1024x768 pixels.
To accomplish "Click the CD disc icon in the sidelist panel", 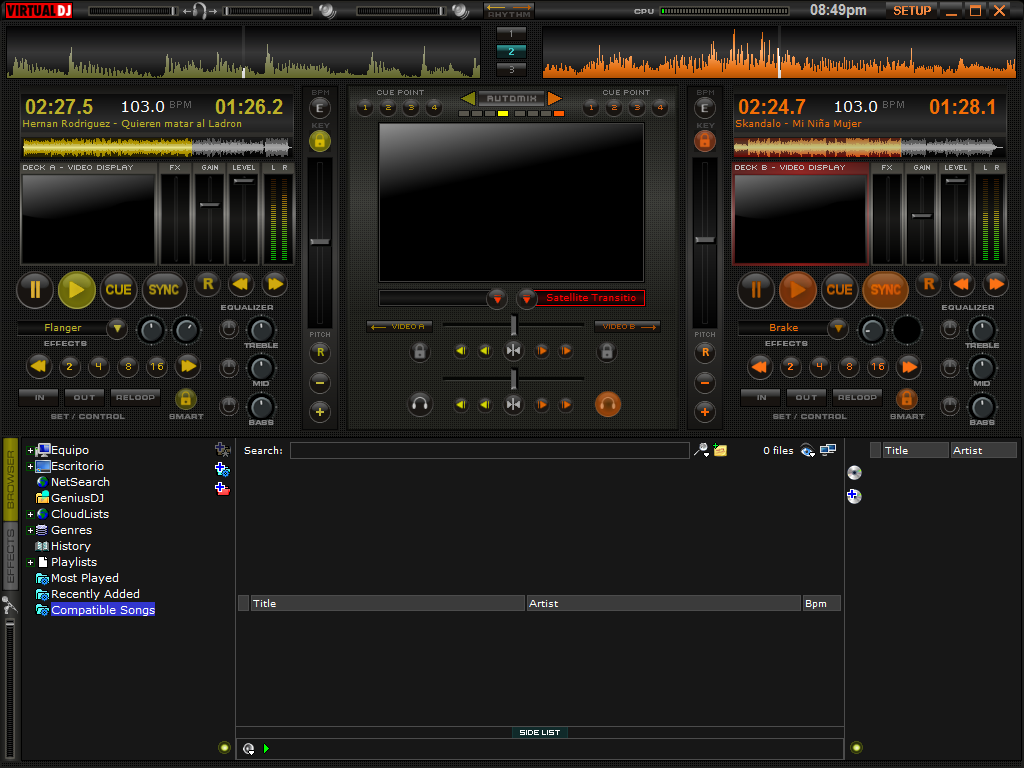I will (854, 472).
